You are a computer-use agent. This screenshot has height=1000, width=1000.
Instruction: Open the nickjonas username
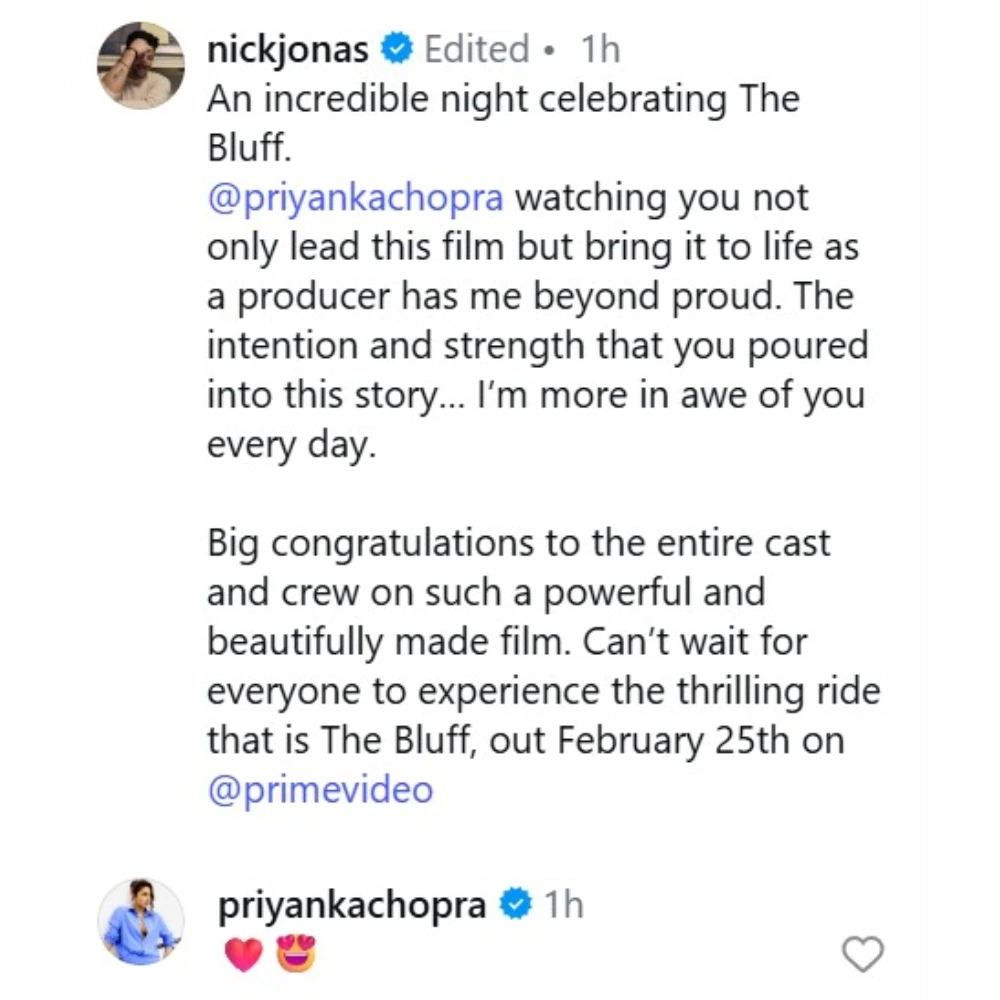pos(289,48)
